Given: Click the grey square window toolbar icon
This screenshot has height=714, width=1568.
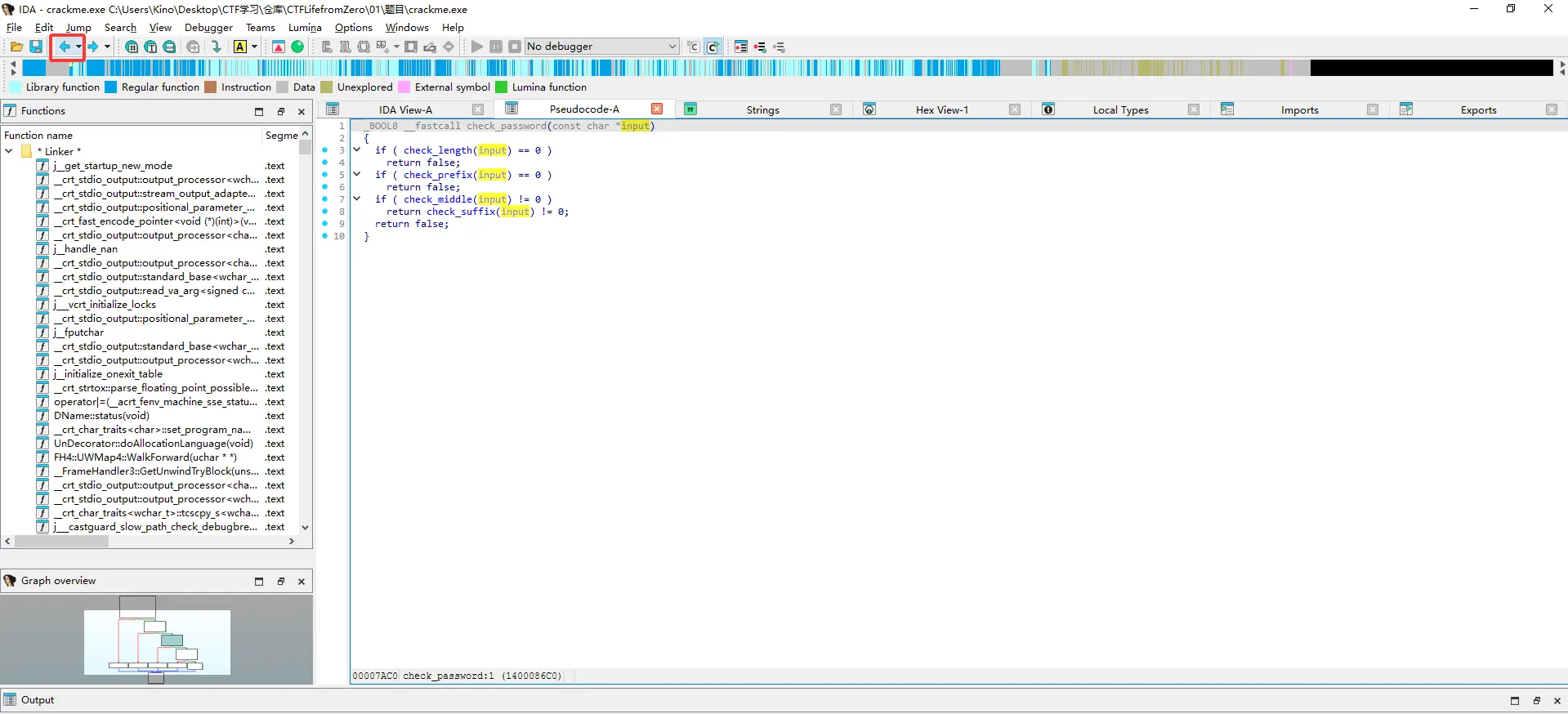Looking at the screenshot, I should [411, 47].
